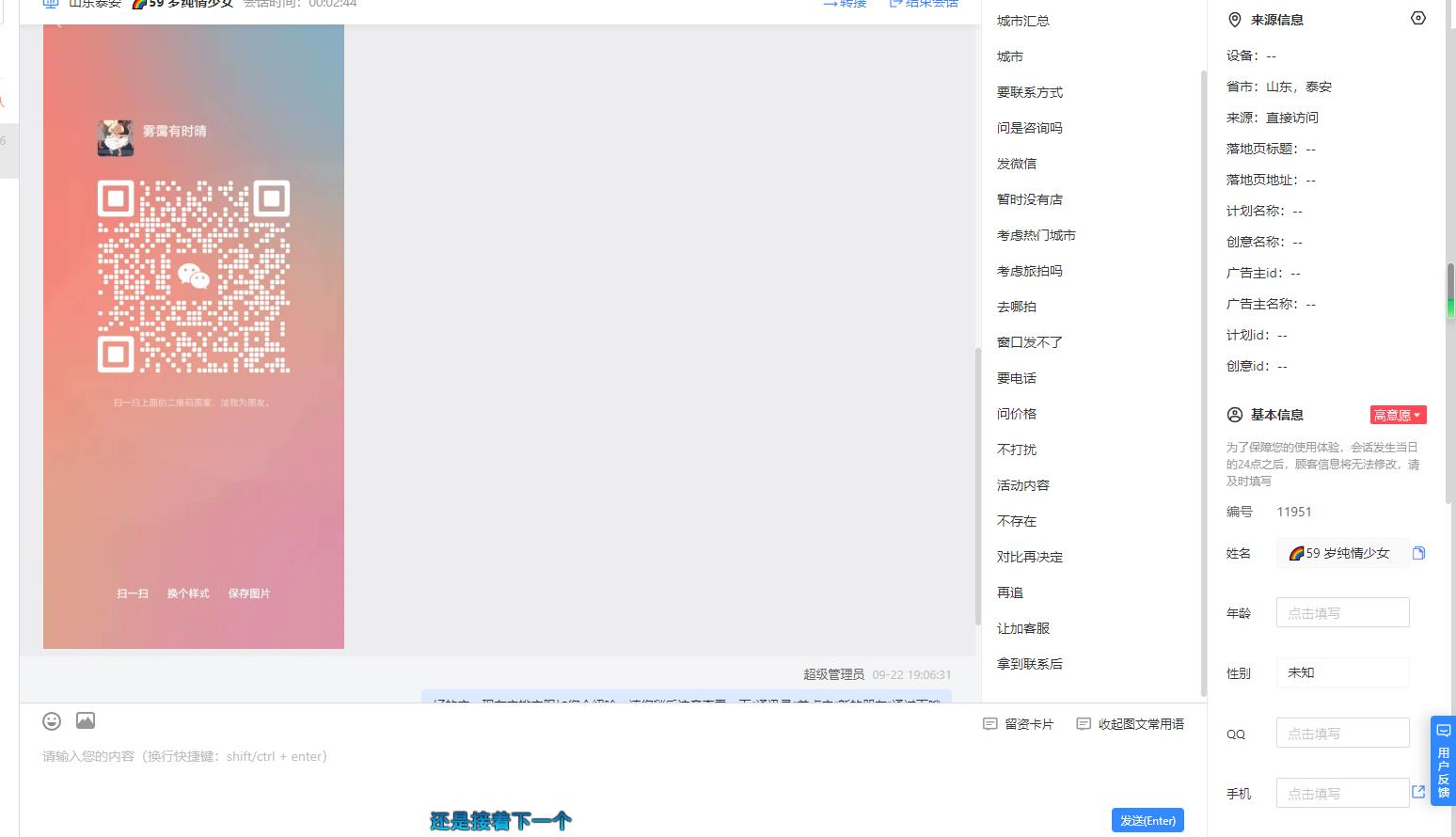Viewport: 1456px width, 837px height.
Task: Select quick reply 问是咨询吗
Action: [x=1030, y=128]
